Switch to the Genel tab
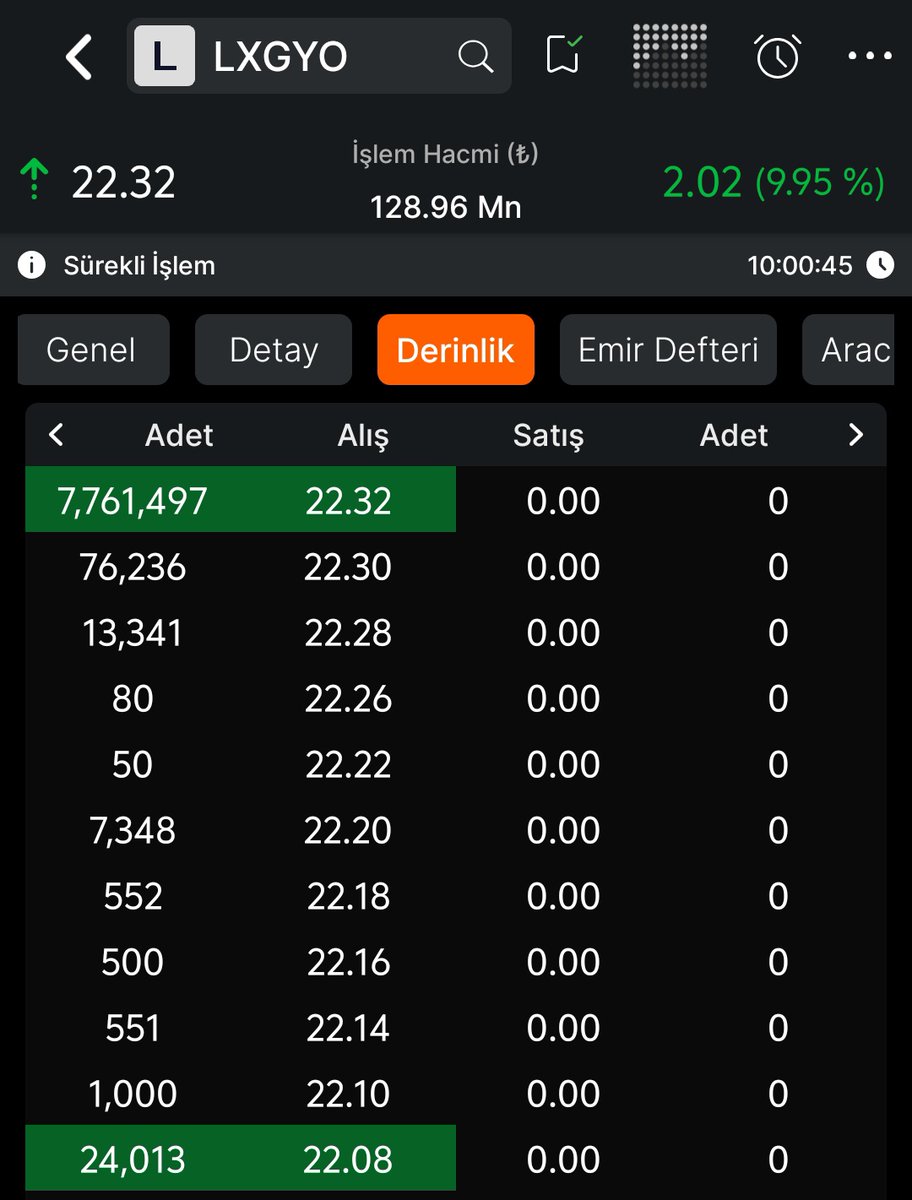Viewport: 912px width, 1200px height. pos(93,350)
